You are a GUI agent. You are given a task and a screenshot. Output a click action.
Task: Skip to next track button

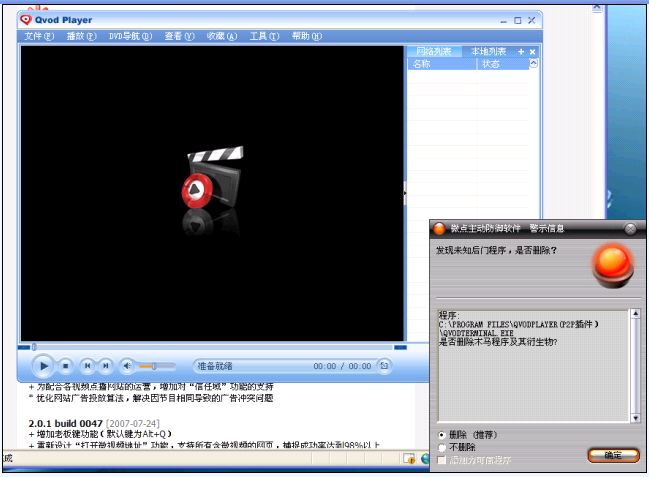(106, 366)
